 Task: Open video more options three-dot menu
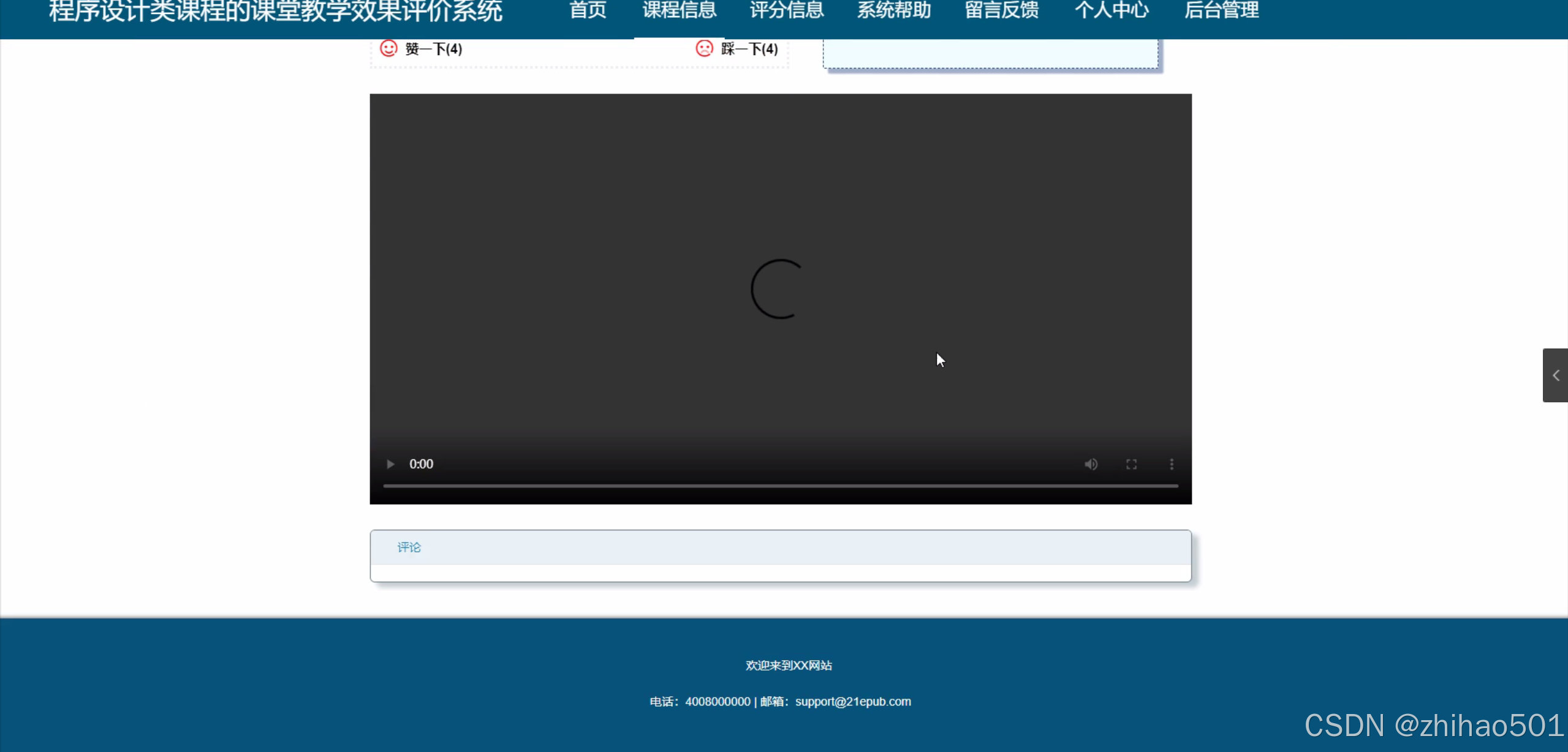pyautogui.click(x=1172, y=464)
